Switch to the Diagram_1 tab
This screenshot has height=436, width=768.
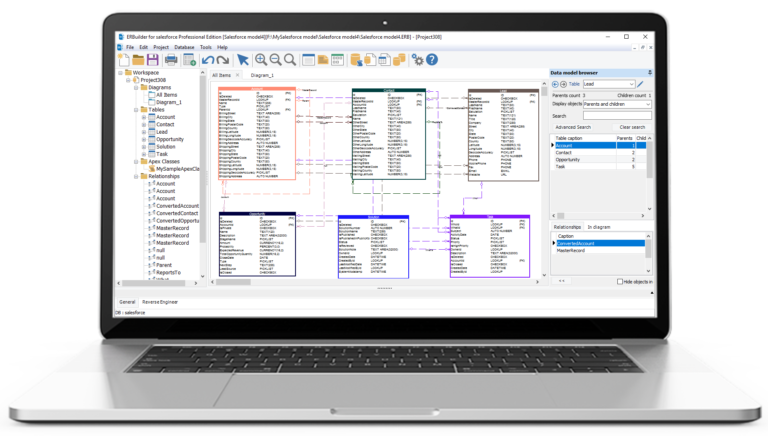pyautogui.click(x=262, y=75)
